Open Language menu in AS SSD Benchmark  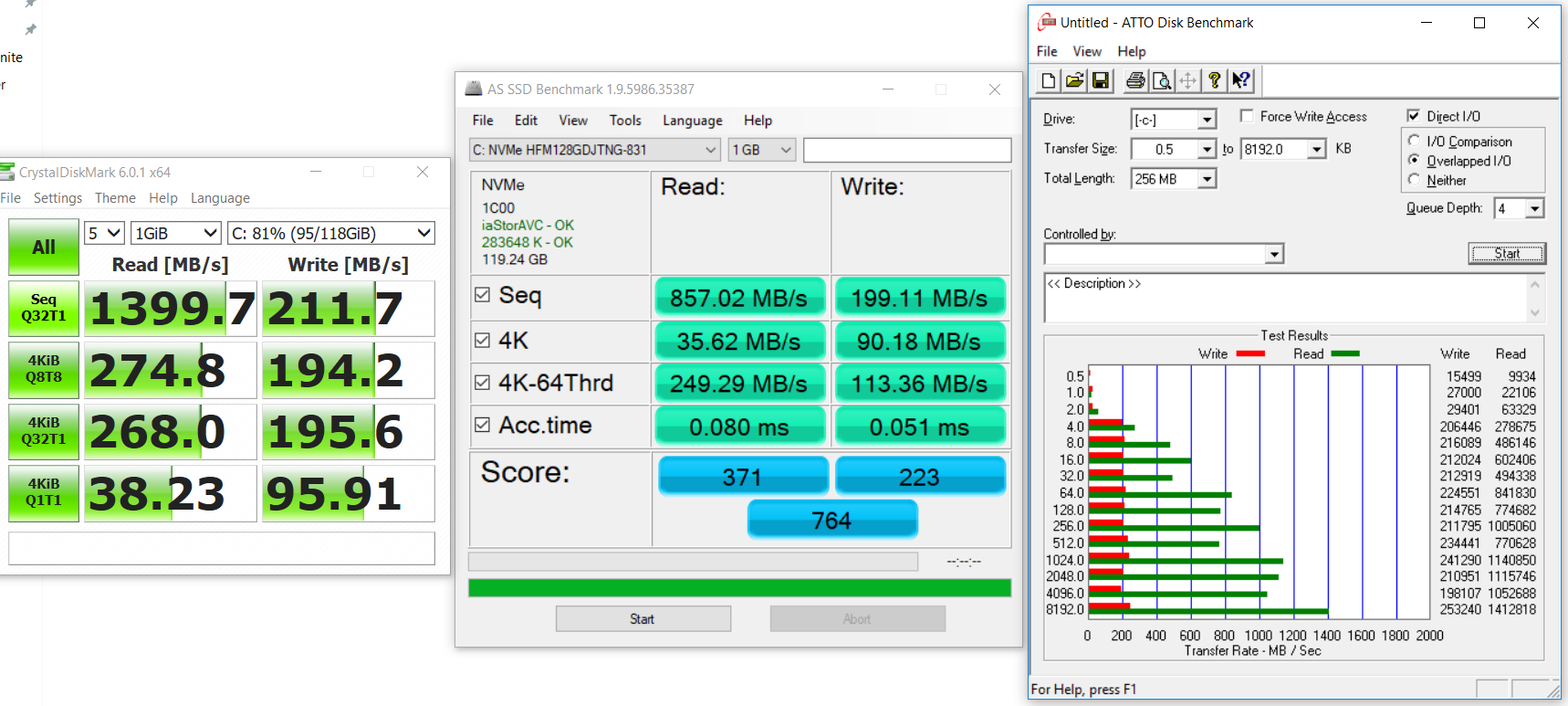click(x=692, y=120)
